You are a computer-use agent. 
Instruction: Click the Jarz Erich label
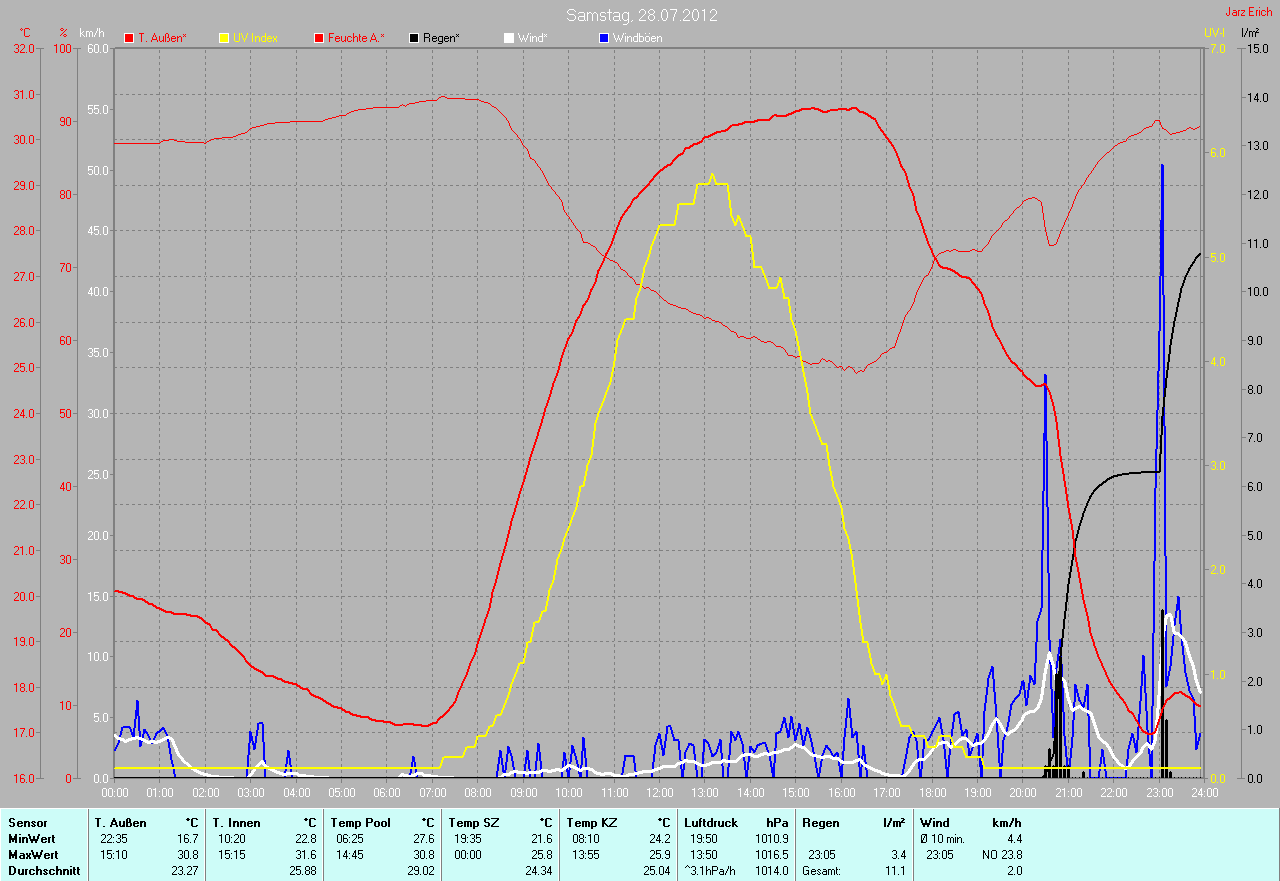(1250, 12)
